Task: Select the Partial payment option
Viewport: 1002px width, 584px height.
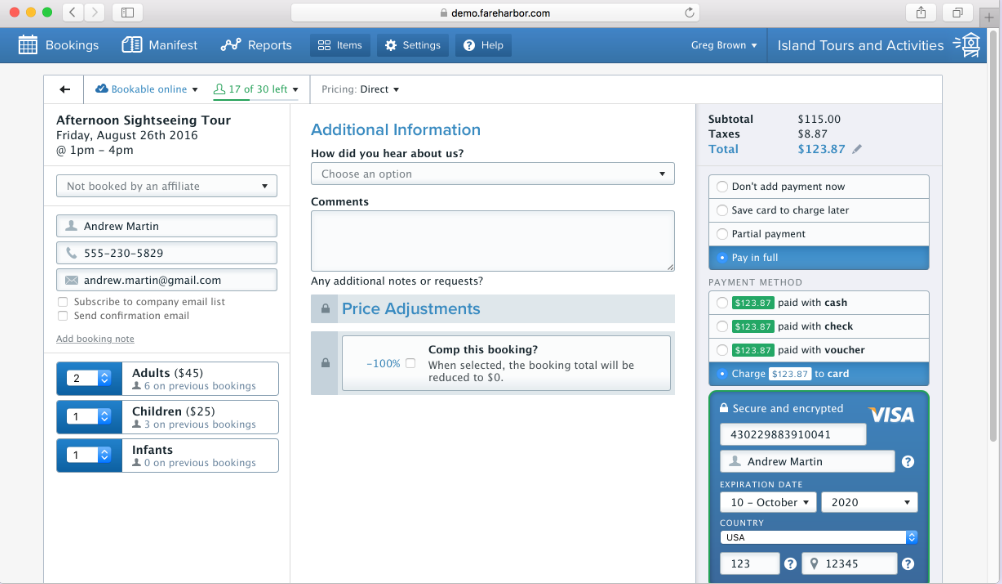Action: coord(819,234)
